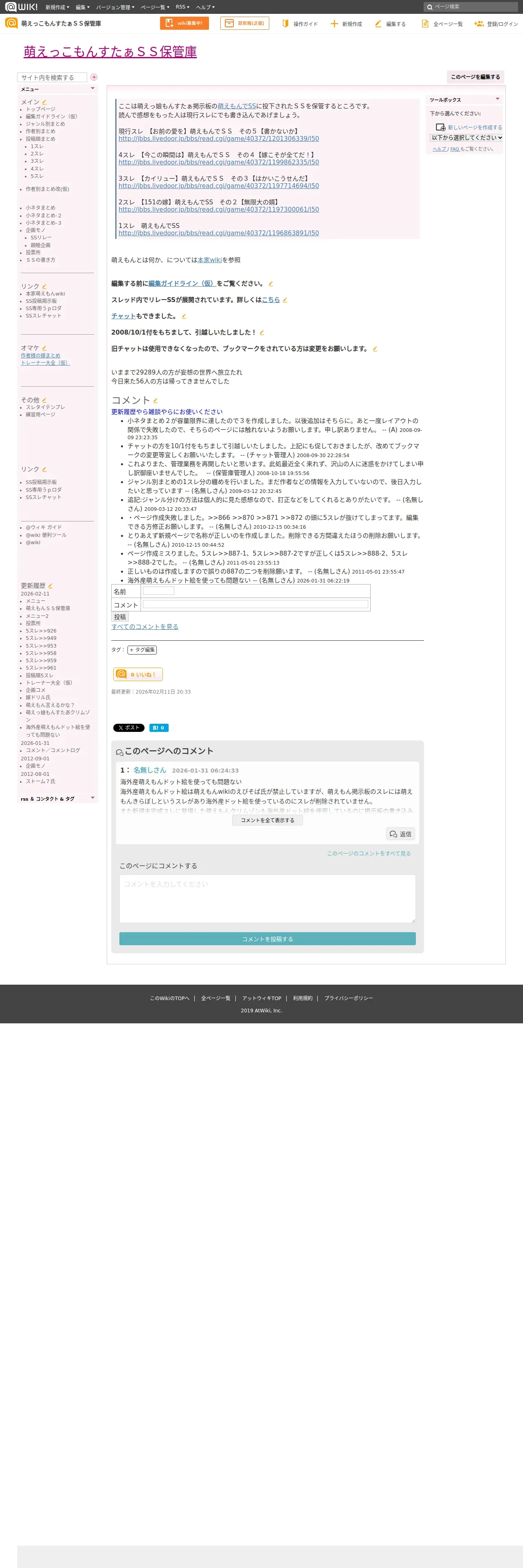
Task: Click 新しいページを作成する in the toolbox
Action: 475,128
